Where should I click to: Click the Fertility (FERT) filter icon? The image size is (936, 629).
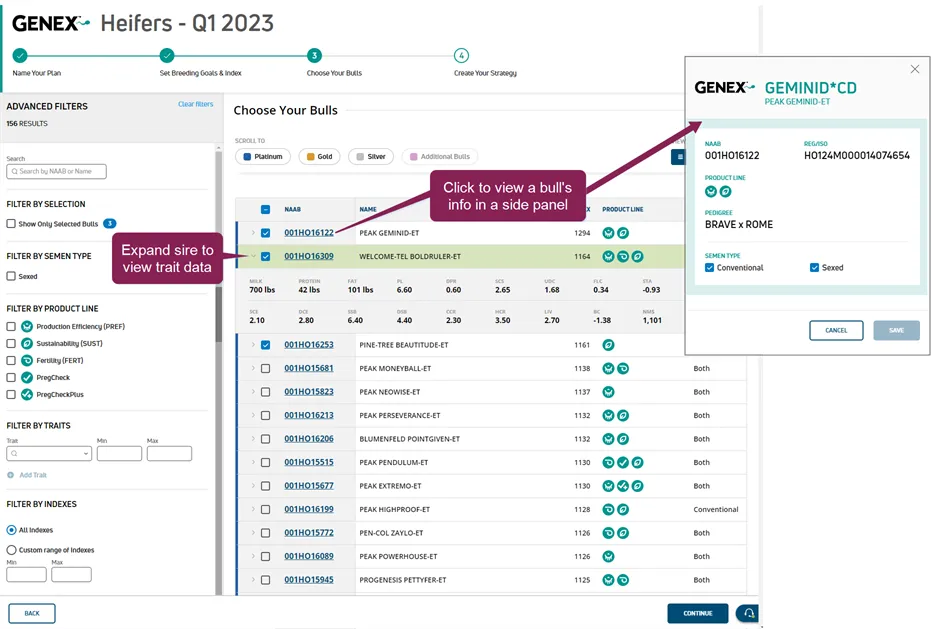coord(27,360)
